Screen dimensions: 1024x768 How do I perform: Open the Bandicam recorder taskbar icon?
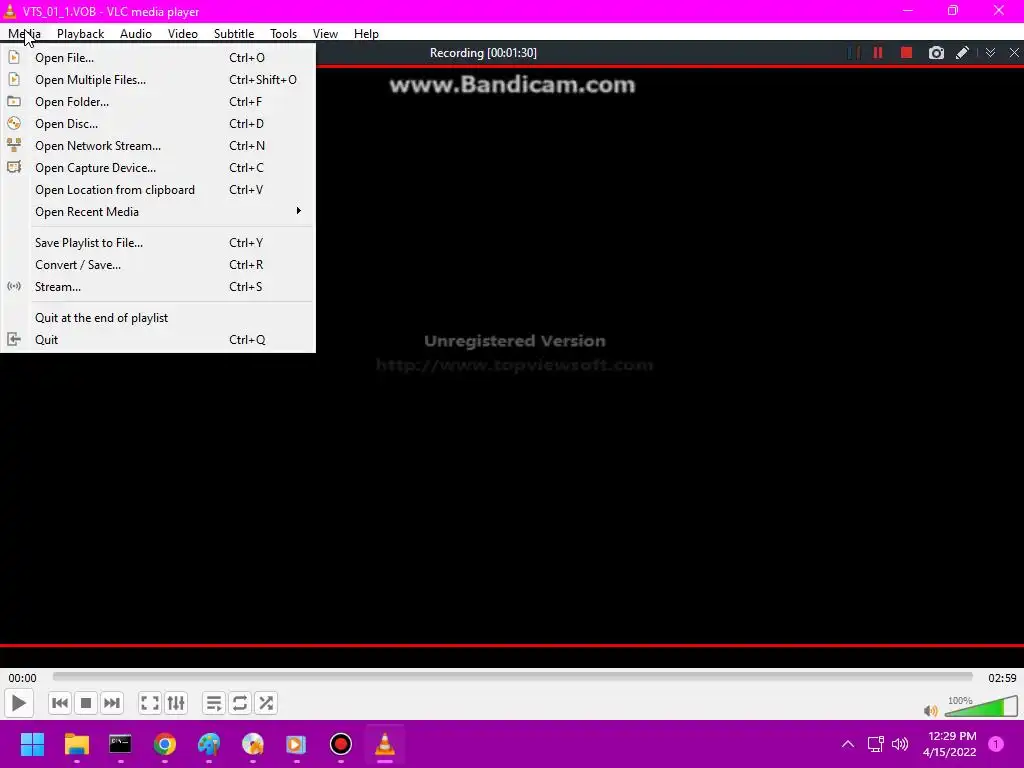pos(340,744)
